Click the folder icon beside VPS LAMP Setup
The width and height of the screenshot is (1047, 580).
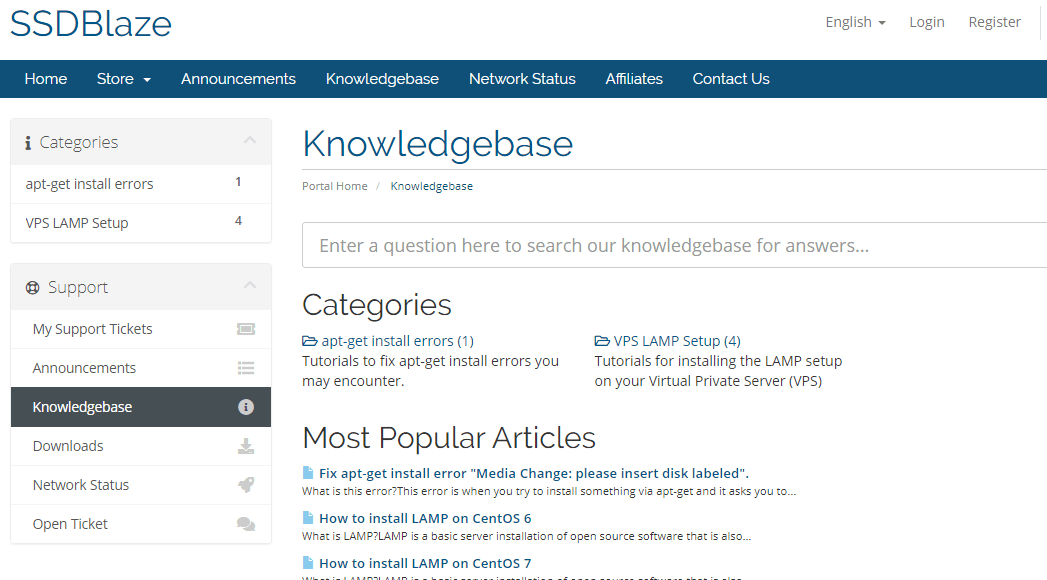(x=602, y=341)
